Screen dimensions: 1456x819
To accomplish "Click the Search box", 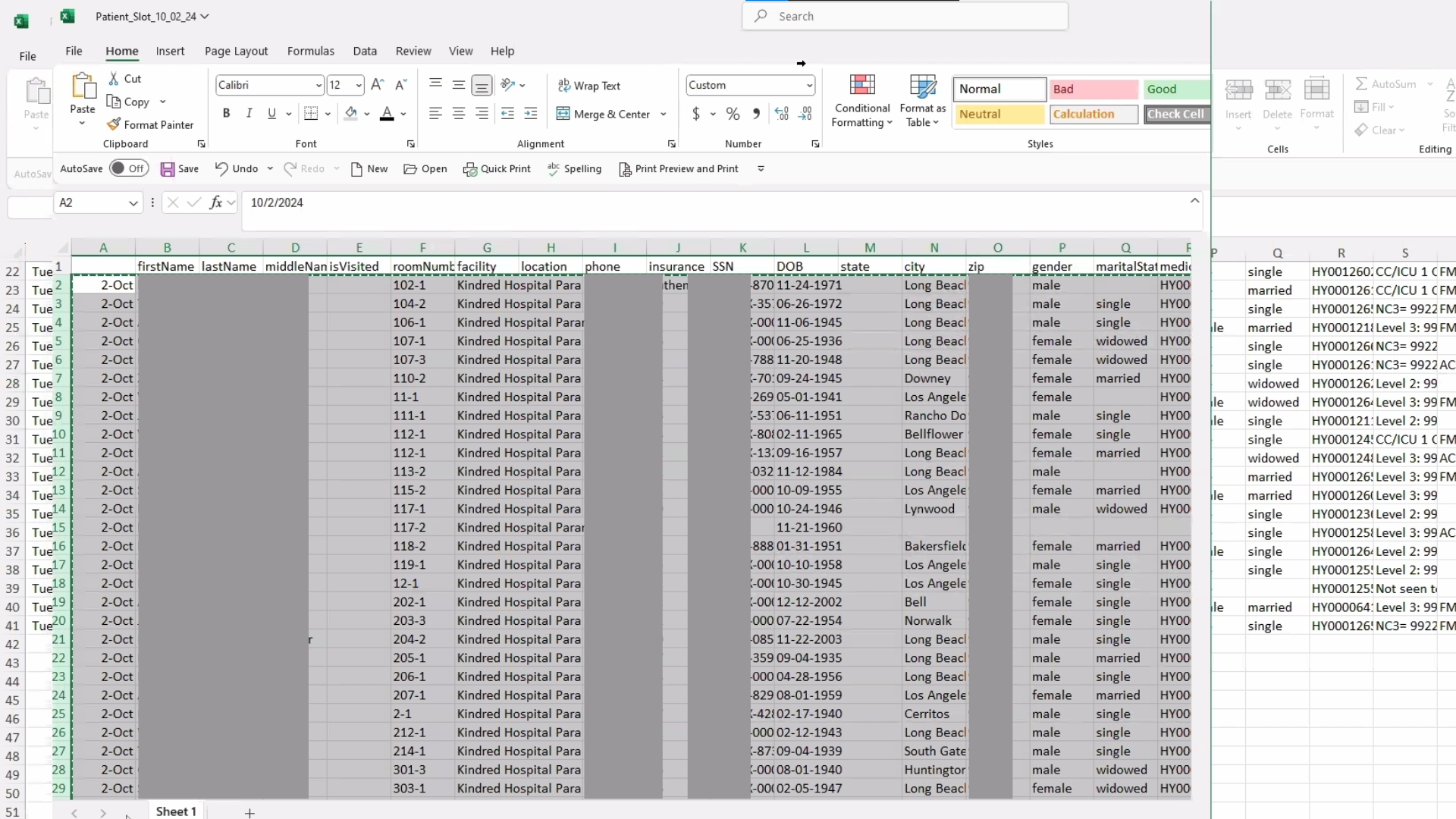I will tap(905, 16).
